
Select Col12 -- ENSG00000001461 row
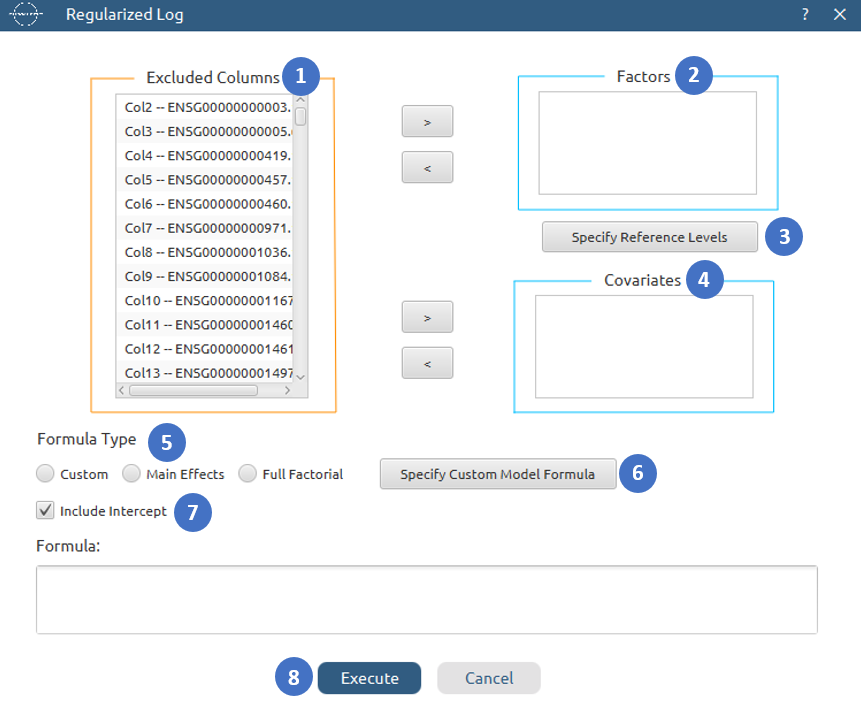coord(205,349)
